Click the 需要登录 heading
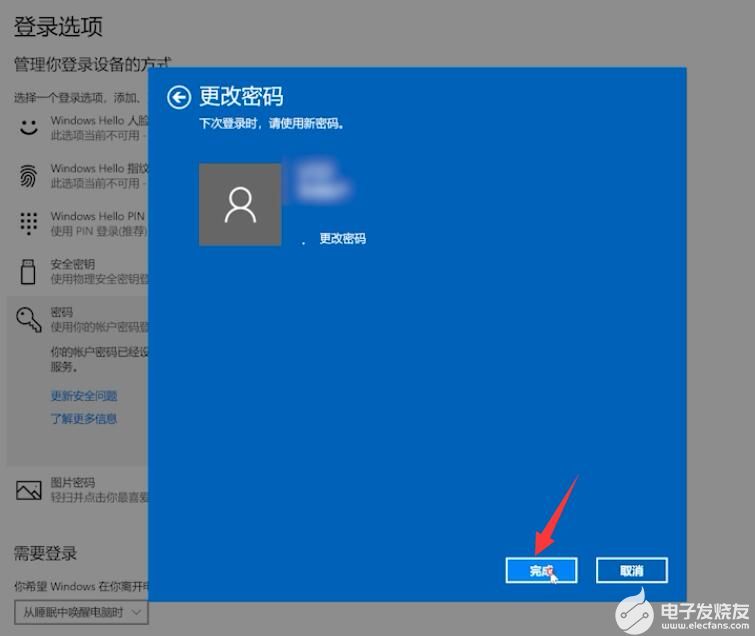This screenshot has height=636, width=755. tap(45, 553)
